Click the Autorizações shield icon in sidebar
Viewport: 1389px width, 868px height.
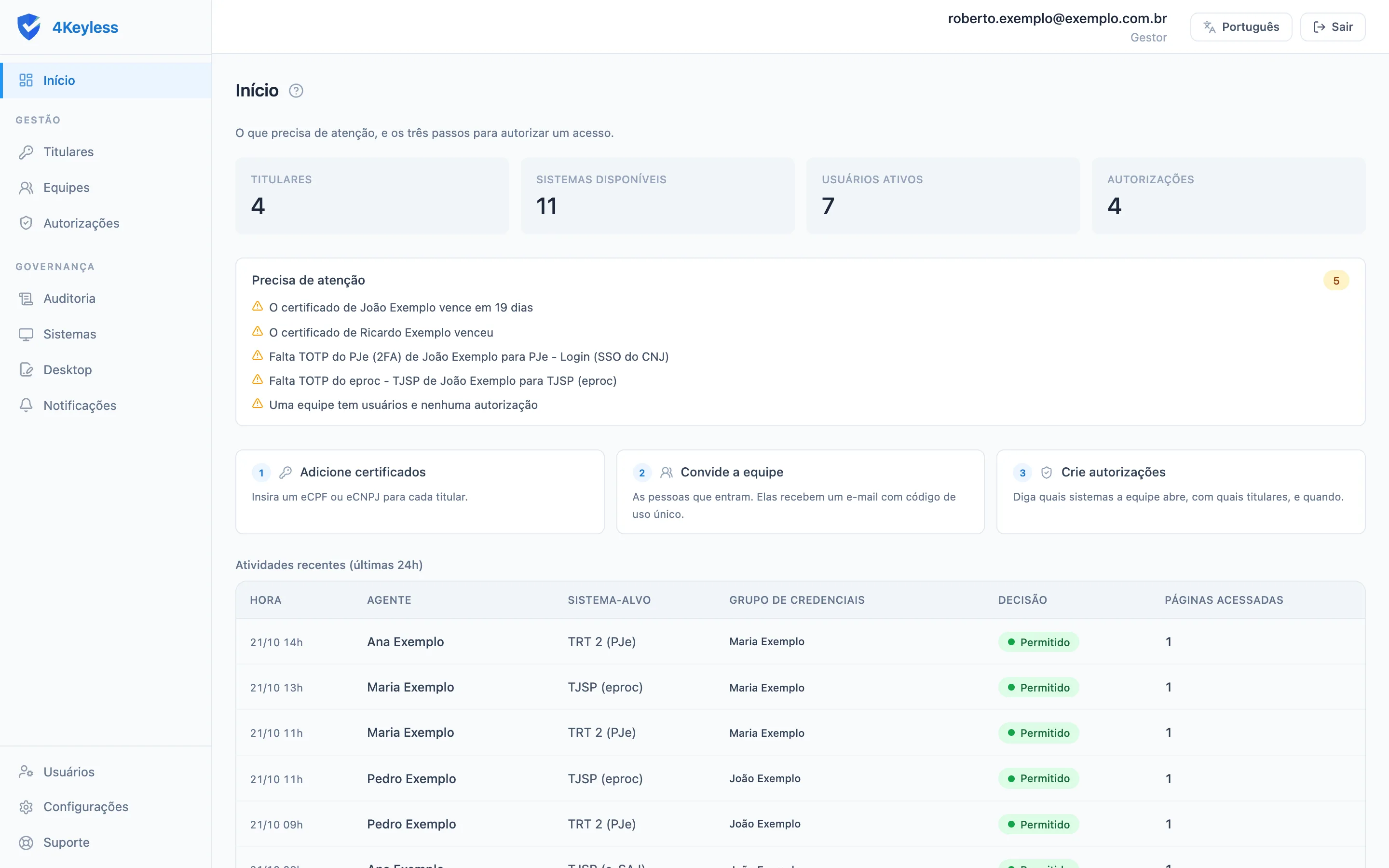tap(26, 223)
